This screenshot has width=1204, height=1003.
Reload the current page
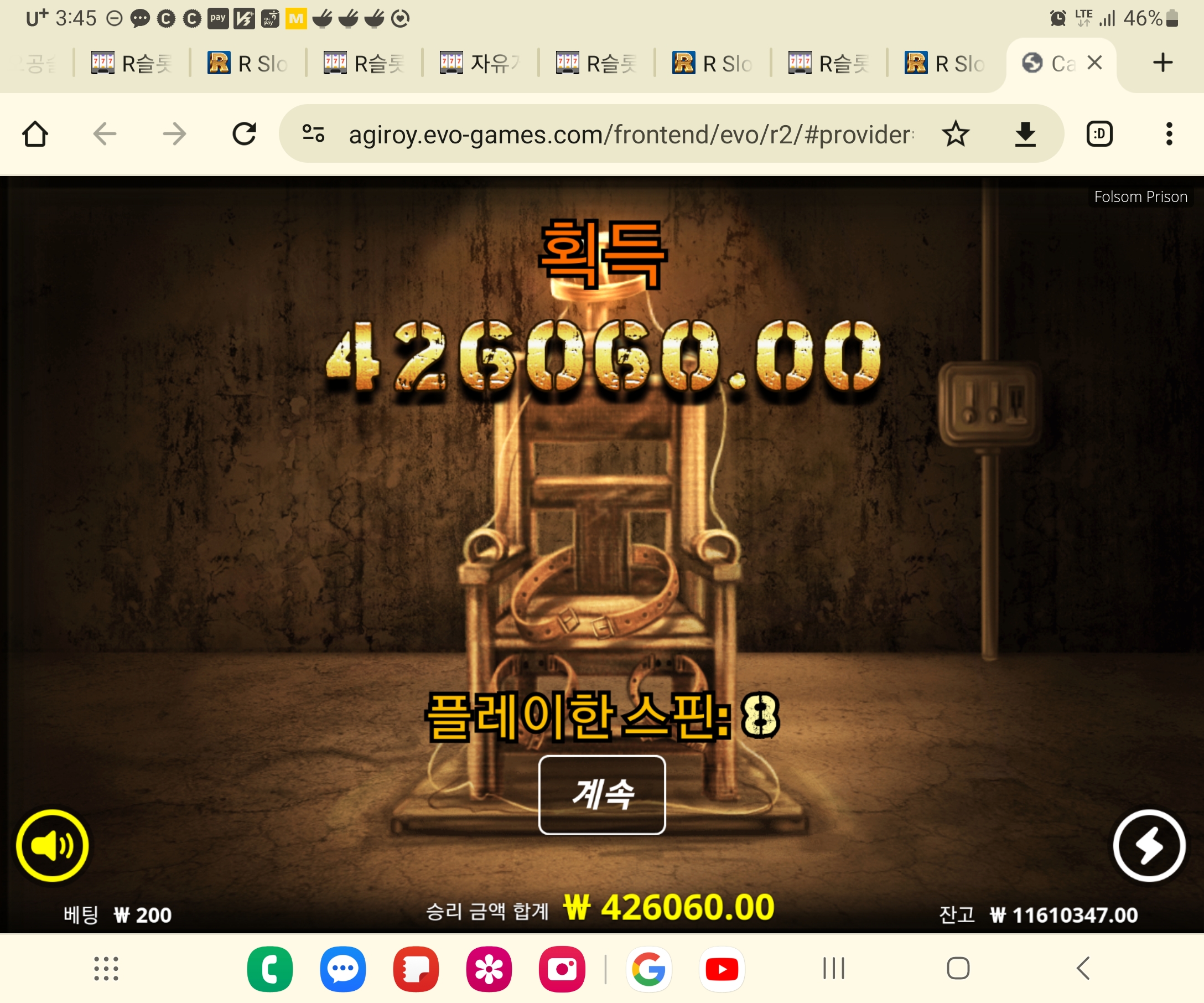tap(244, 134)
